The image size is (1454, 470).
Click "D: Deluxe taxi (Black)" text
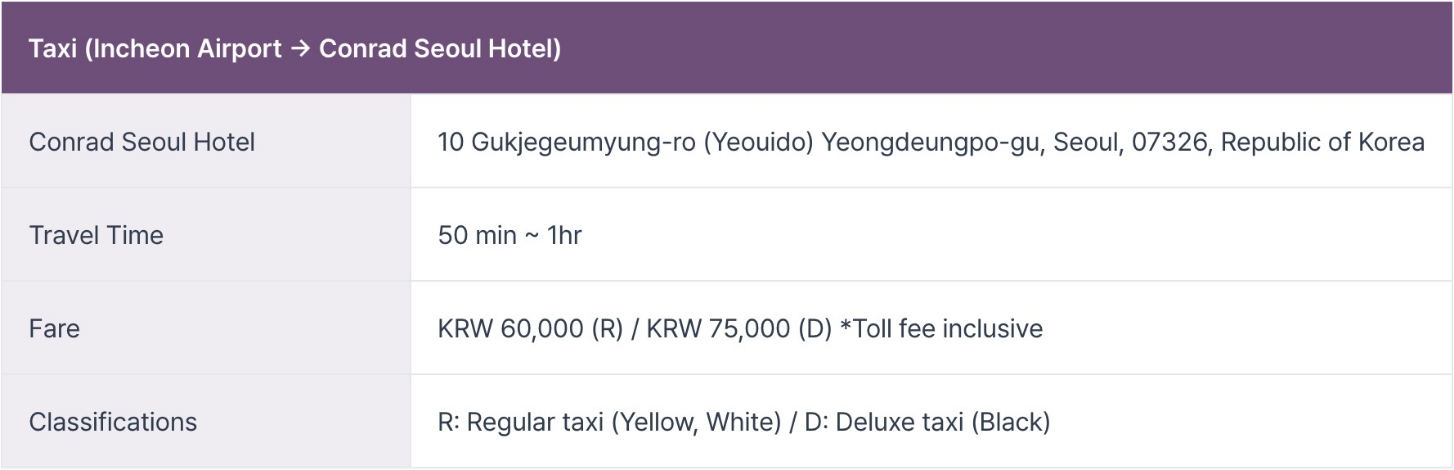927,422
